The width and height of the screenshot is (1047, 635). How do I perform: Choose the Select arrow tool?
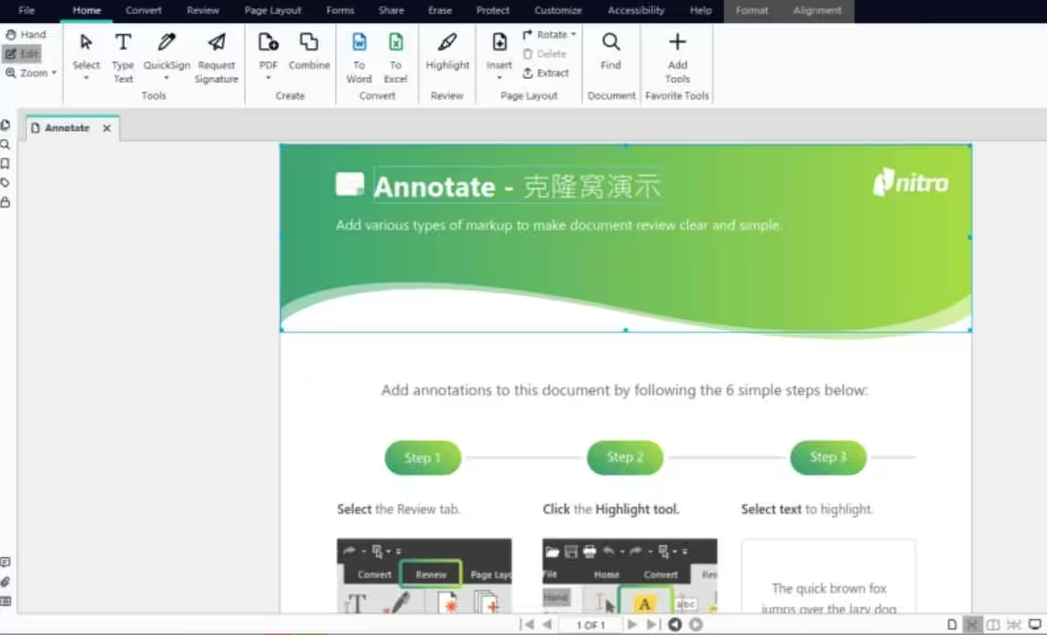point(85,43)
